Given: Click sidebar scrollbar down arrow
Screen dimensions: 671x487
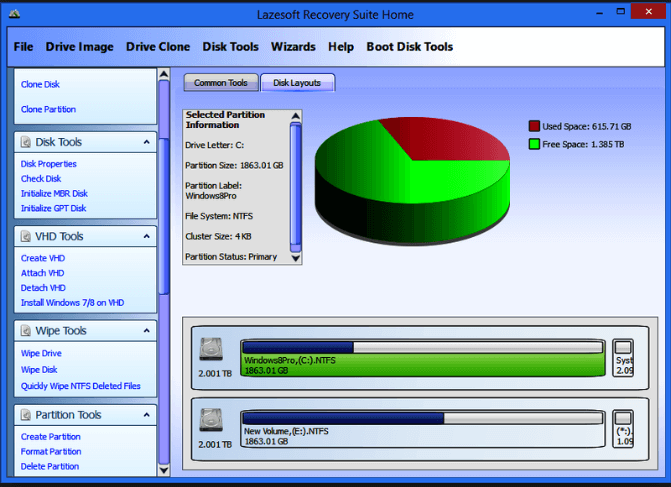Looking at the screenshot, I should [163, 470].
